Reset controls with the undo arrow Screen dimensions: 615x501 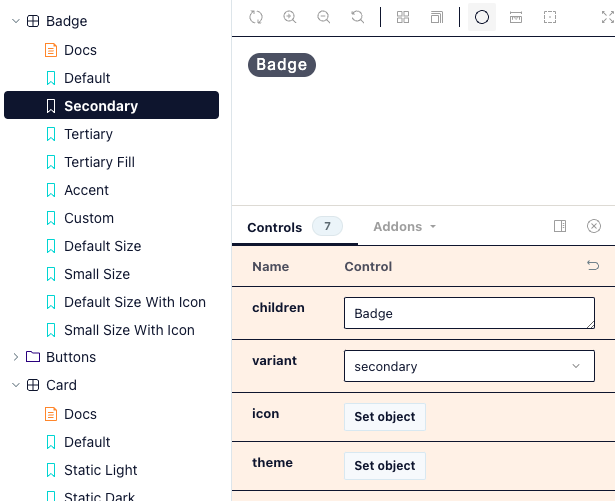point(593,266)
